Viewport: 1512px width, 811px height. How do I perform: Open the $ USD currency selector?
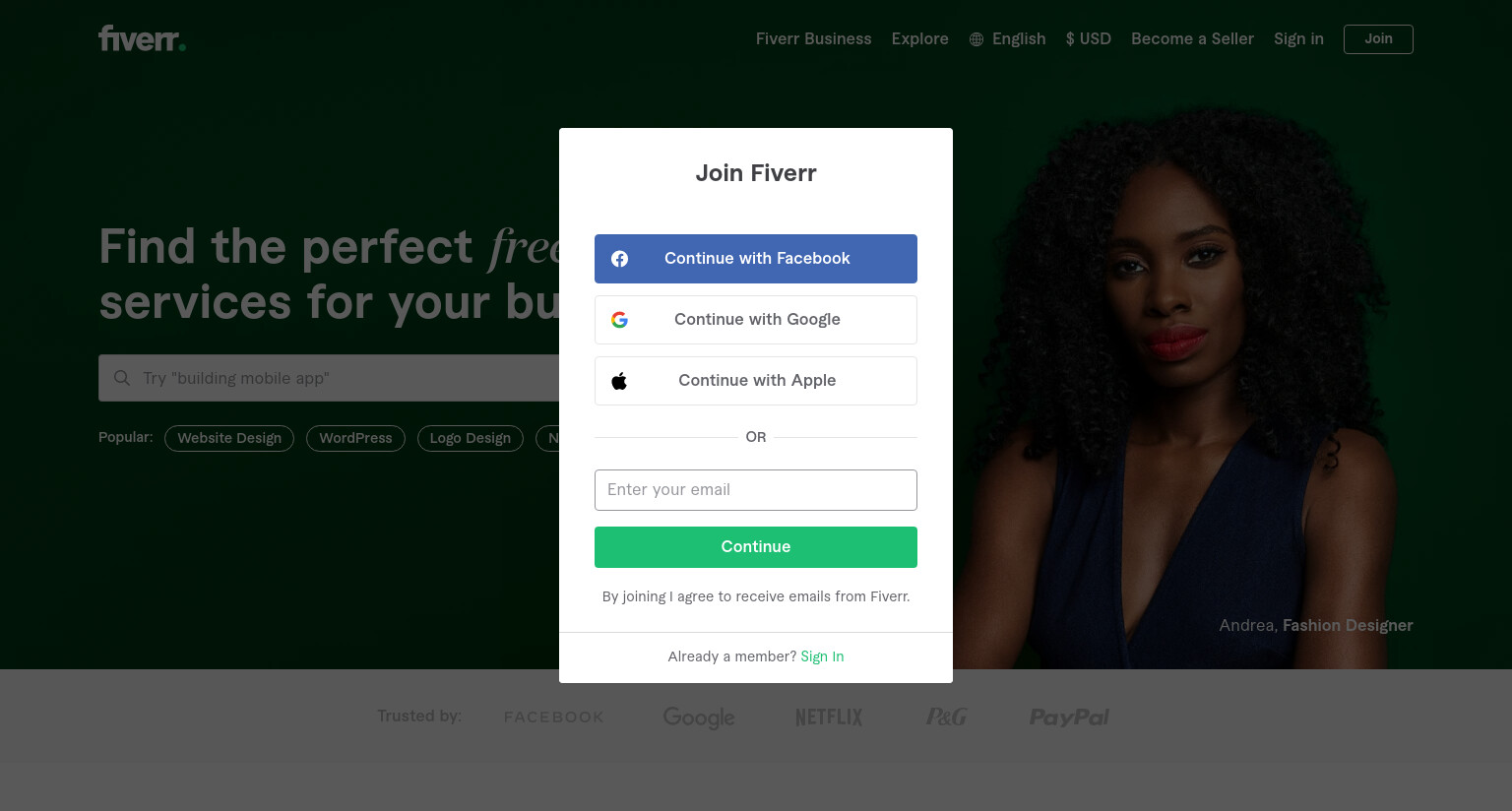1089,39
